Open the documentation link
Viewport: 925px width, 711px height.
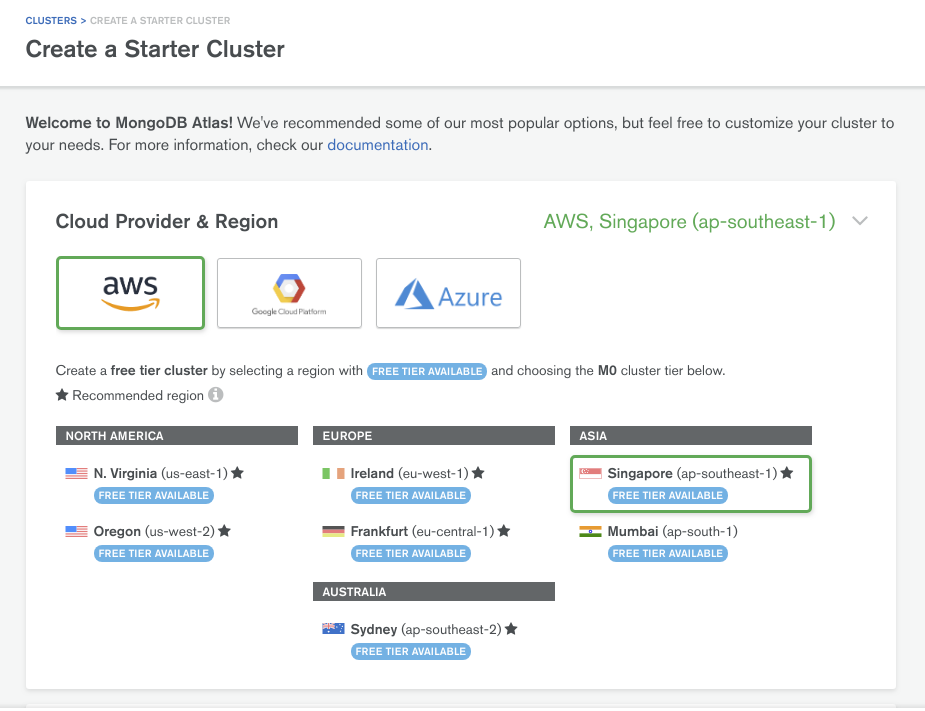tap(377, 145)
